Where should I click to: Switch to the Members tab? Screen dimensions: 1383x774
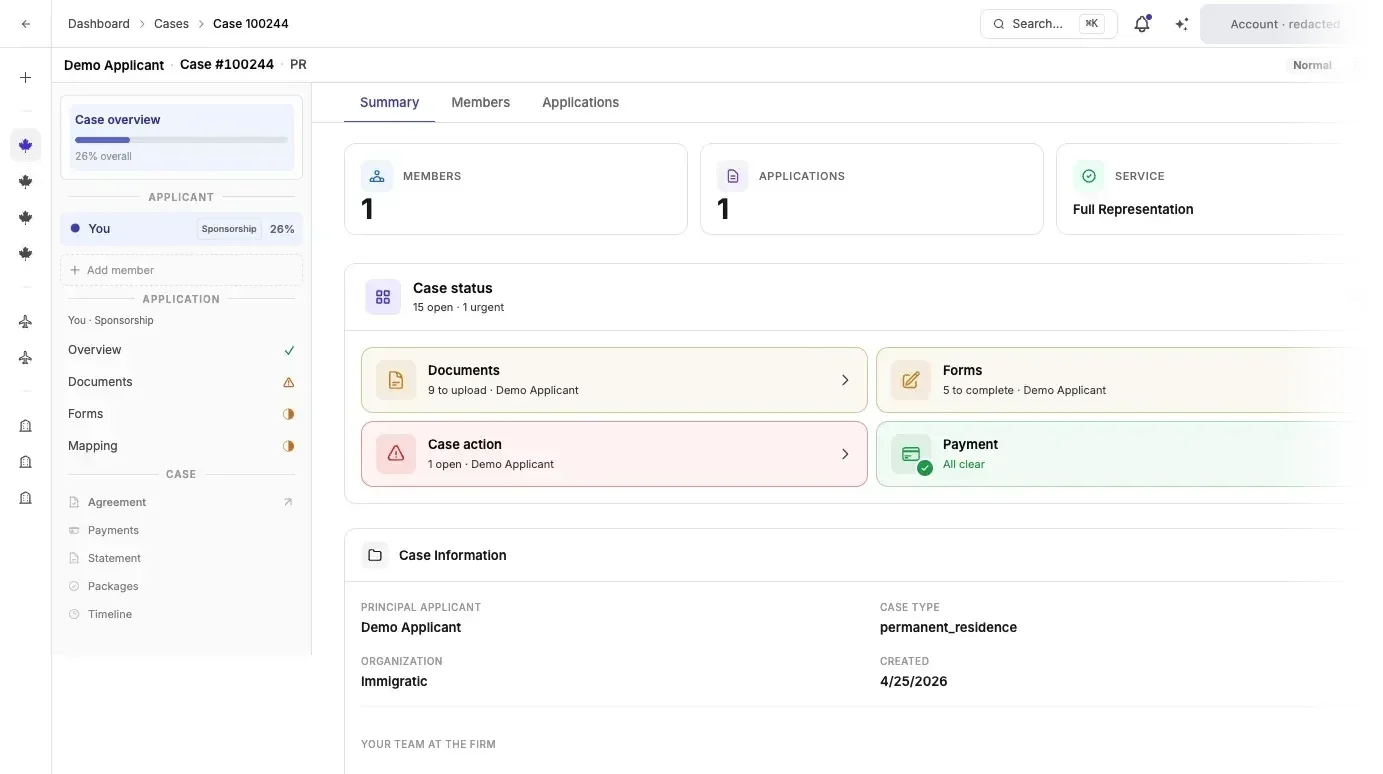click(x=480, y=102)
